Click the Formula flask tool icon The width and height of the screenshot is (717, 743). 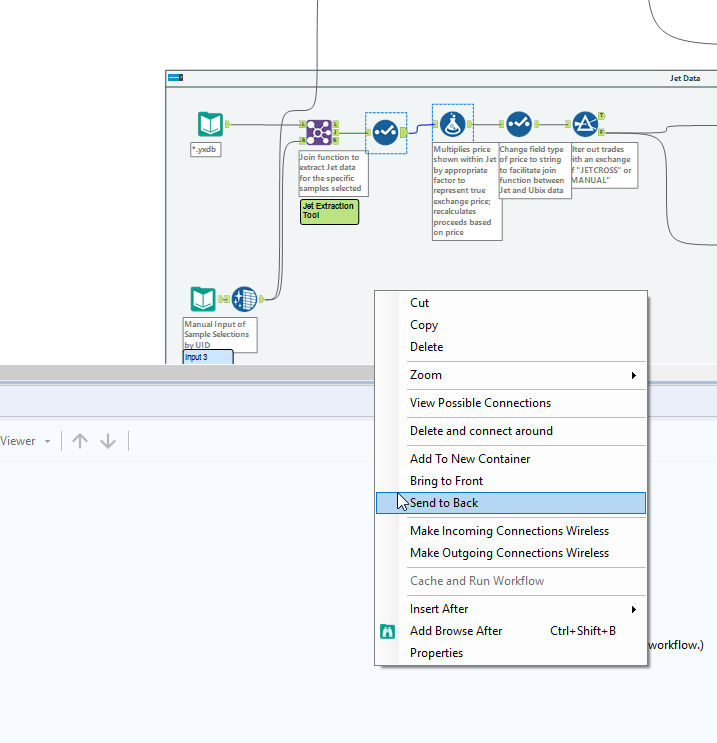coord(452,124)
